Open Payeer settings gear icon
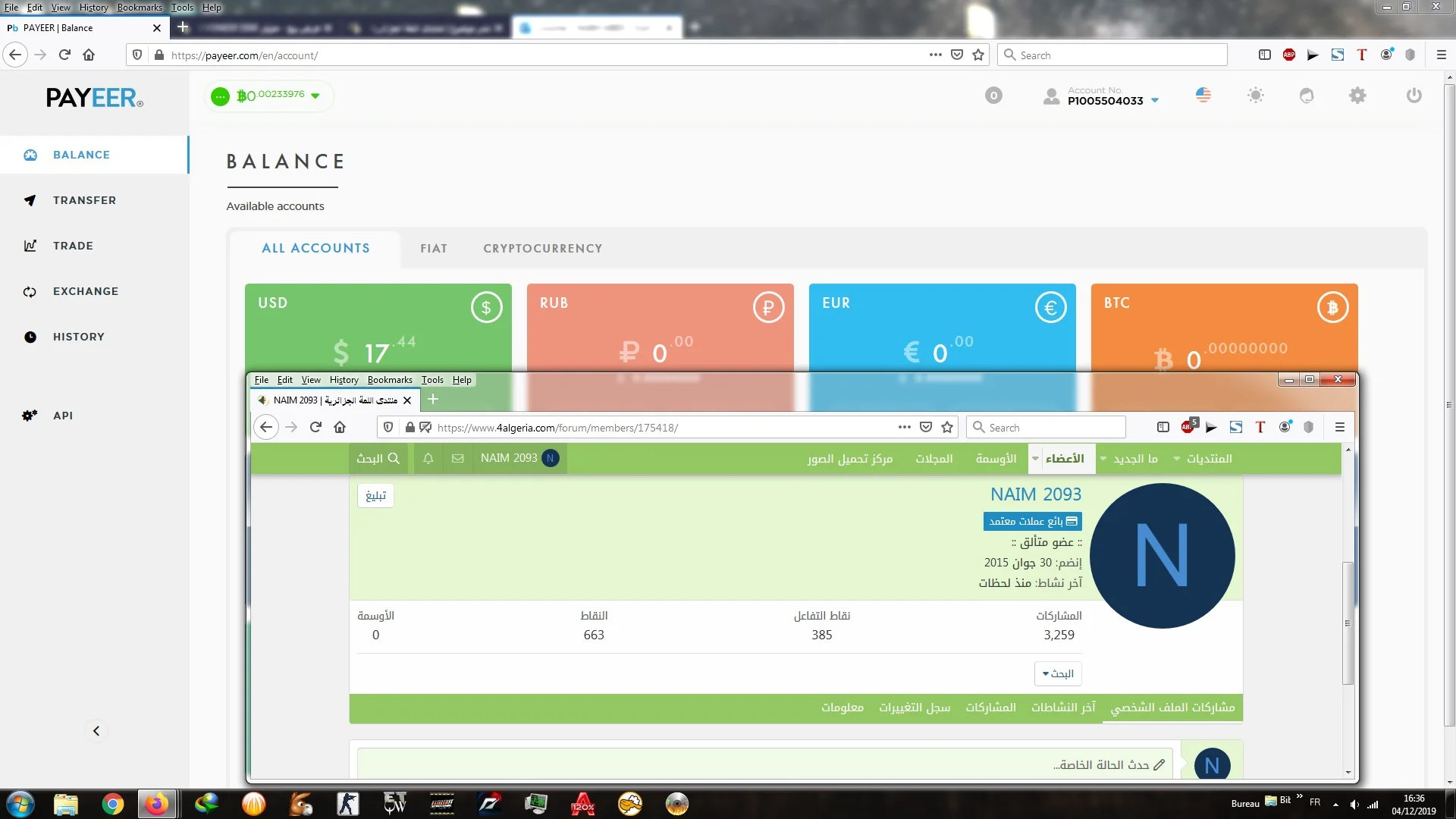Screen dimensions: 1456x819 tap(1357, 96)
